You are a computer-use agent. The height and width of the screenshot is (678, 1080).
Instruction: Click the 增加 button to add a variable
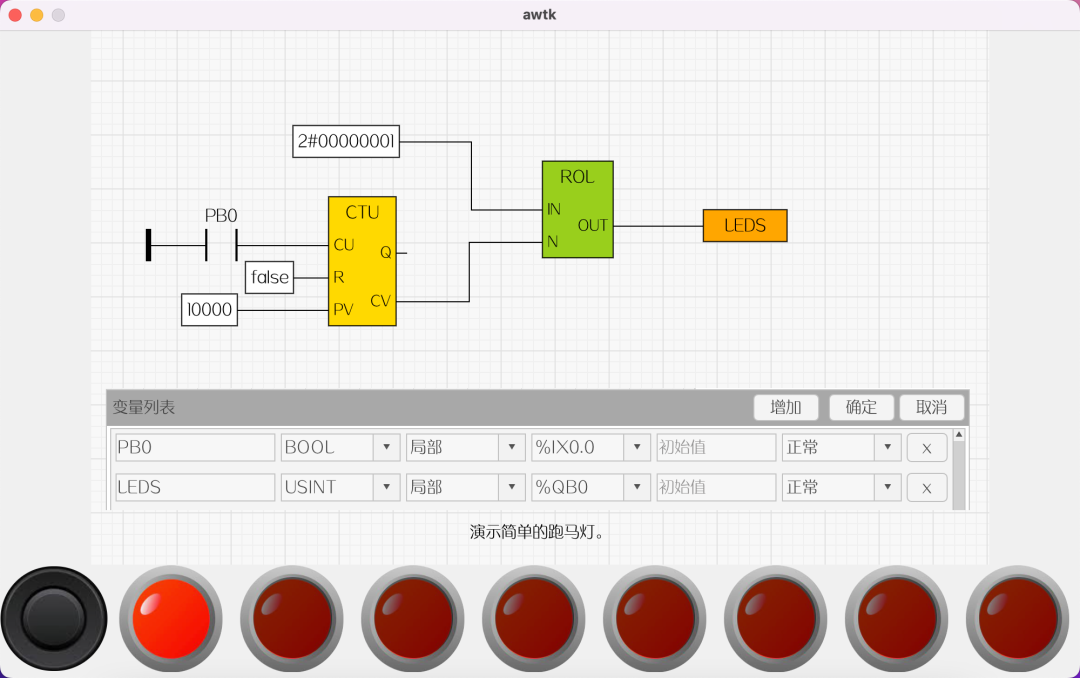pos(786,407)
